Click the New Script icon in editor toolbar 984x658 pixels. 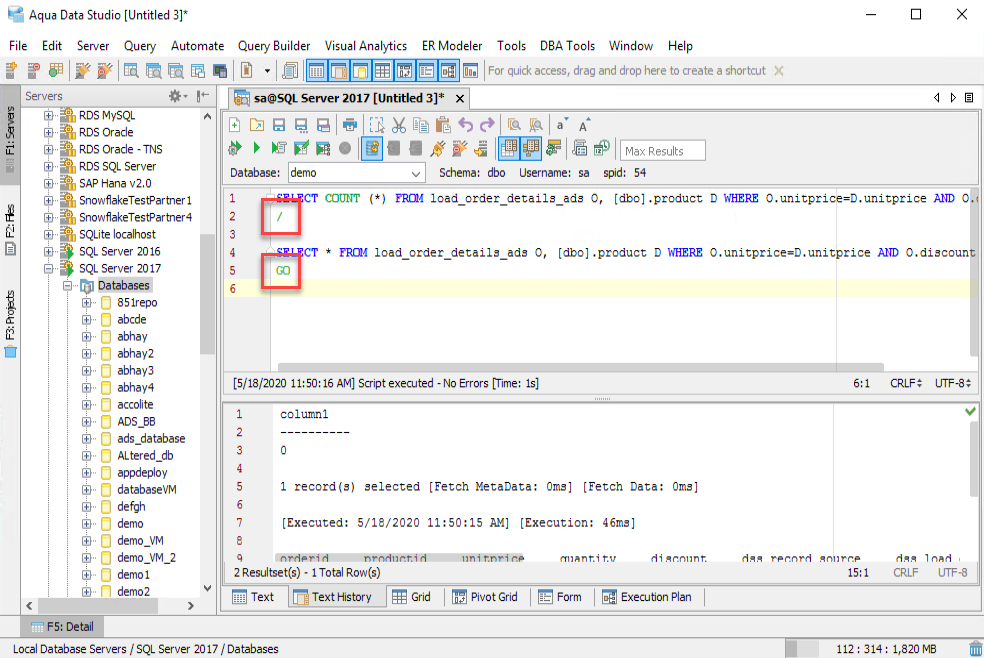pos(234,125)
